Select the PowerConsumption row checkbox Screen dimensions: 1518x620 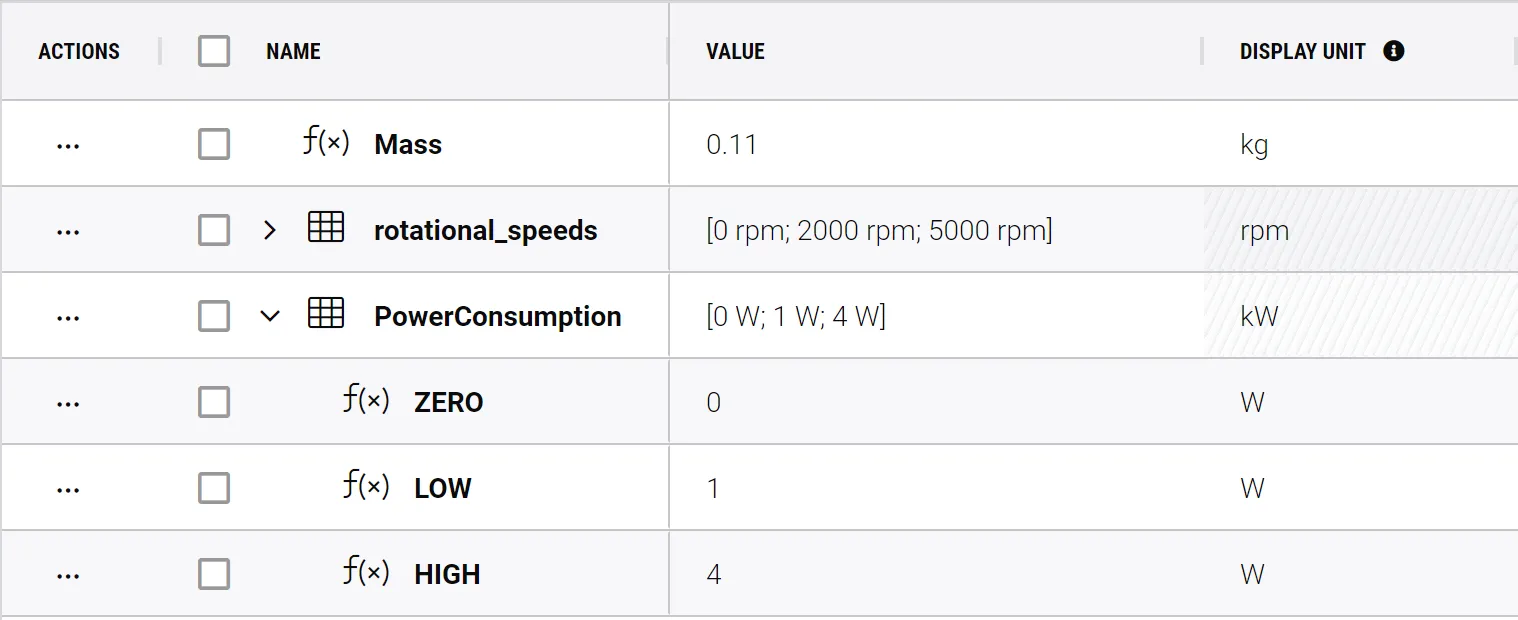coord(214,317)
